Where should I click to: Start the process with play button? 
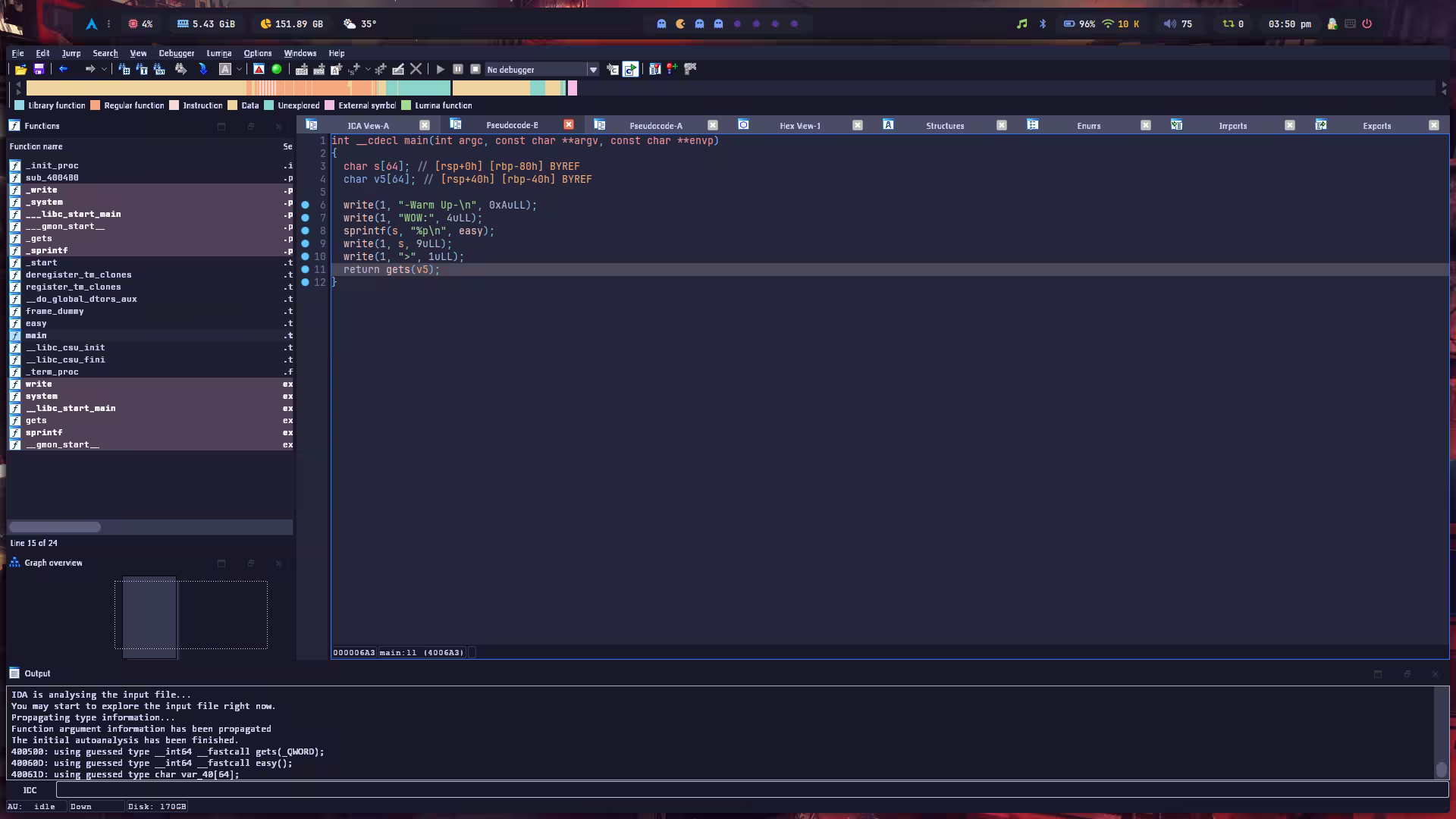(x=440, y=69)
